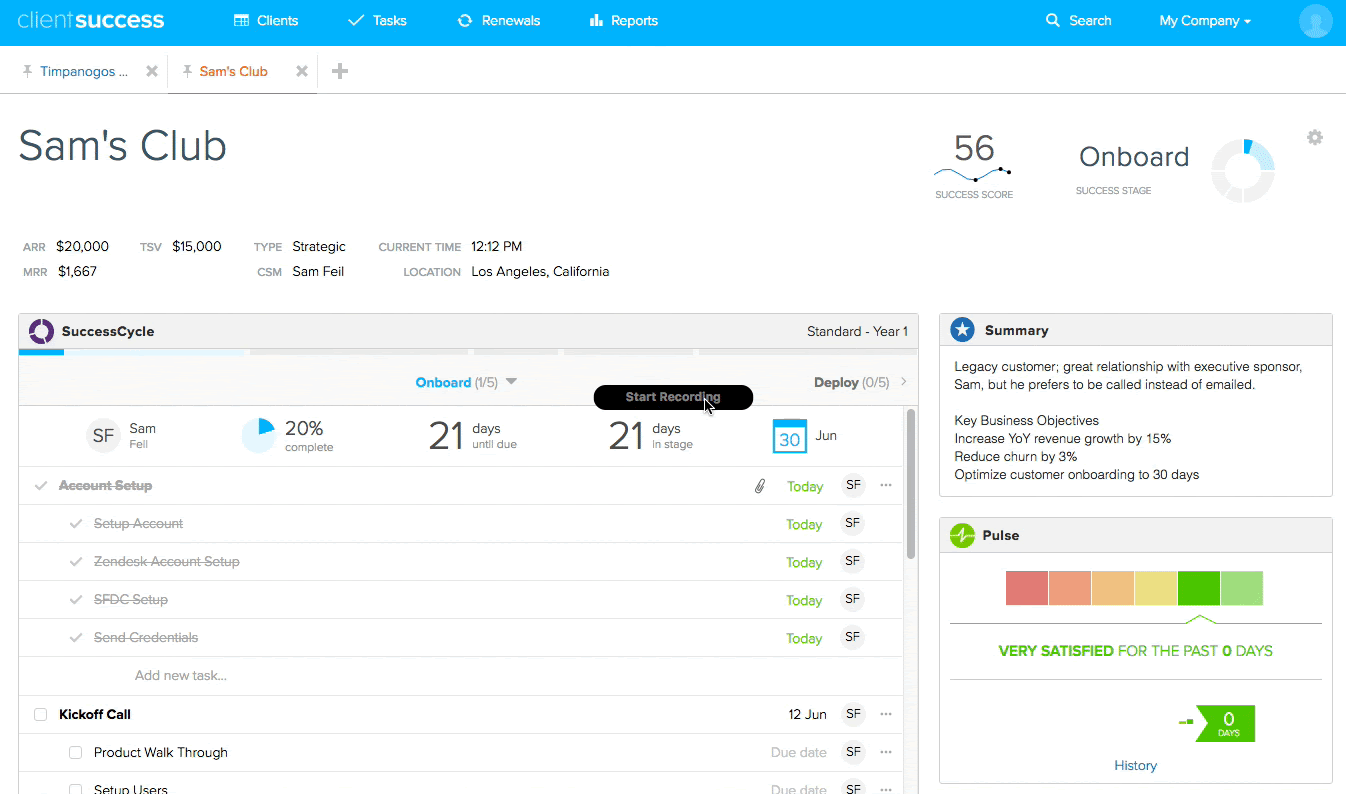Screen dimensions: 1346x794
Task: Open the Pulse History link
Action: pos(1135,765)
